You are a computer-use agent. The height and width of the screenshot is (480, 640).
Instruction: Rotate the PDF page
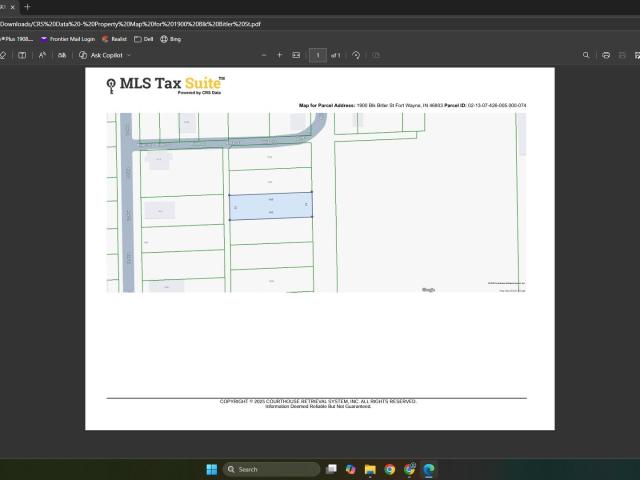pos(356,55)
